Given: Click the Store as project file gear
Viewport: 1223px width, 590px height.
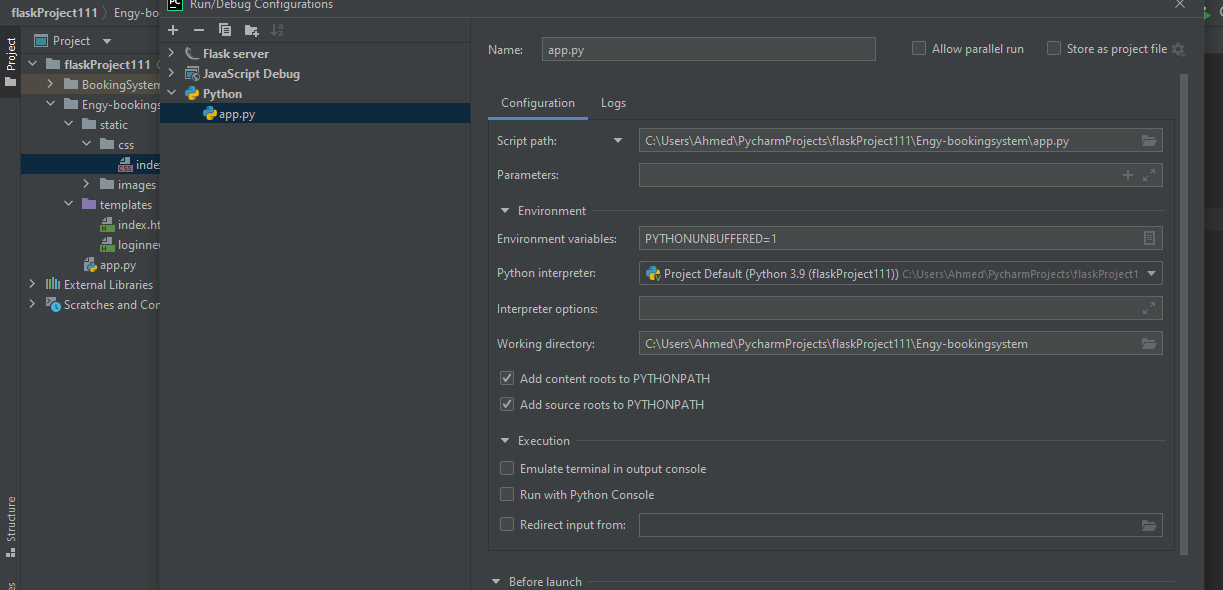Looking at the screenshot, I should [x=1178, y=49].
